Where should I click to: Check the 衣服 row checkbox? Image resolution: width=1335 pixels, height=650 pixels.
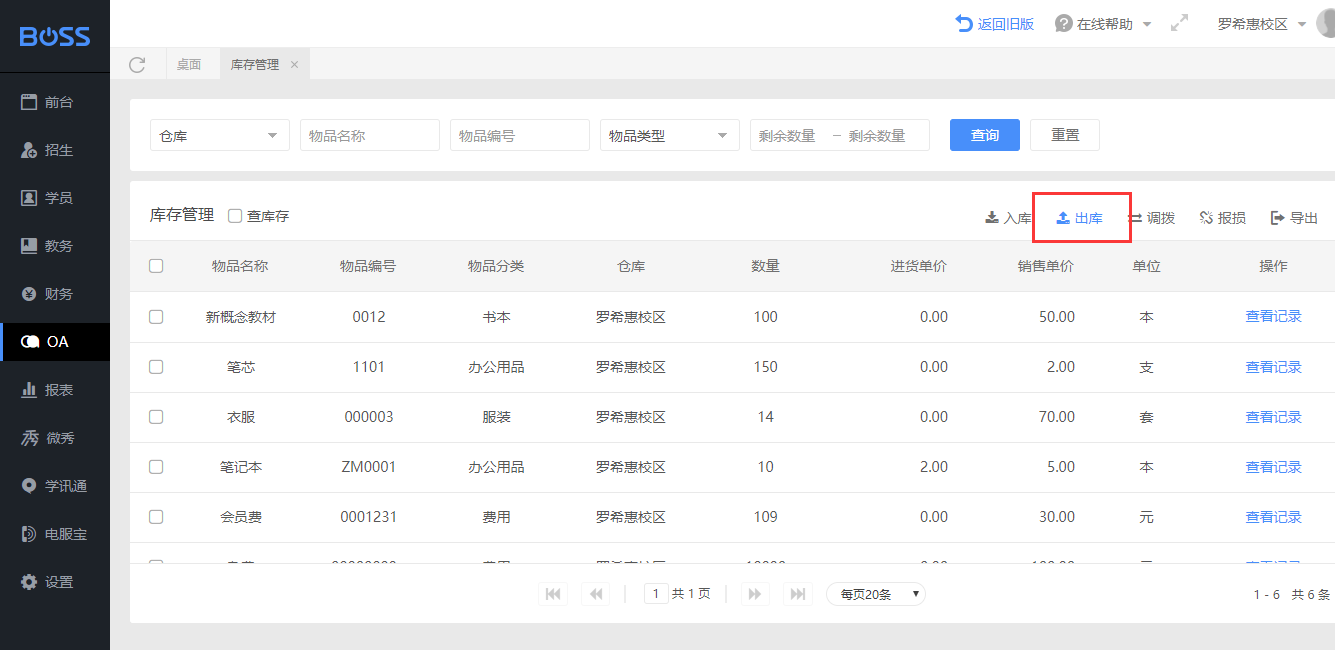(156, 417)
